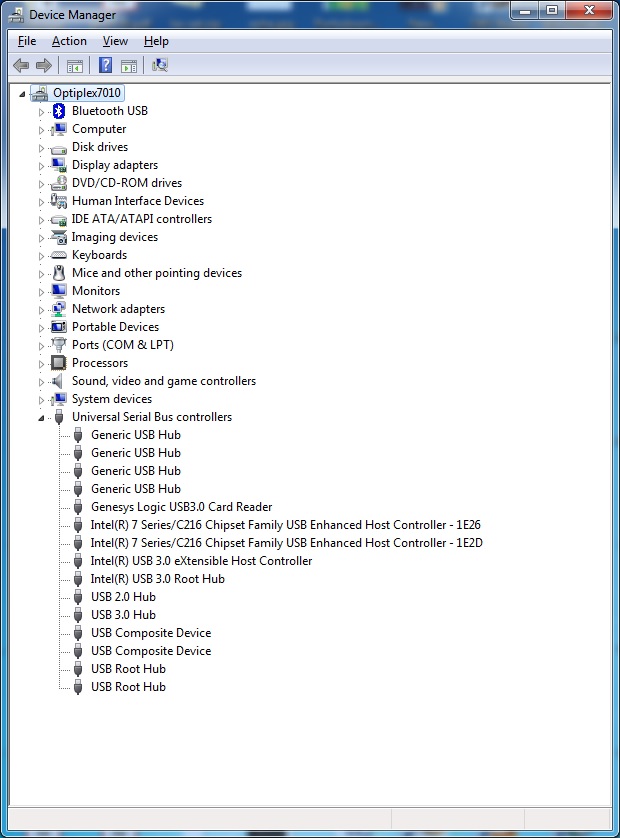Expand the System devices category
This screenshot has height=838, width=620.
(x=41, y=400)
